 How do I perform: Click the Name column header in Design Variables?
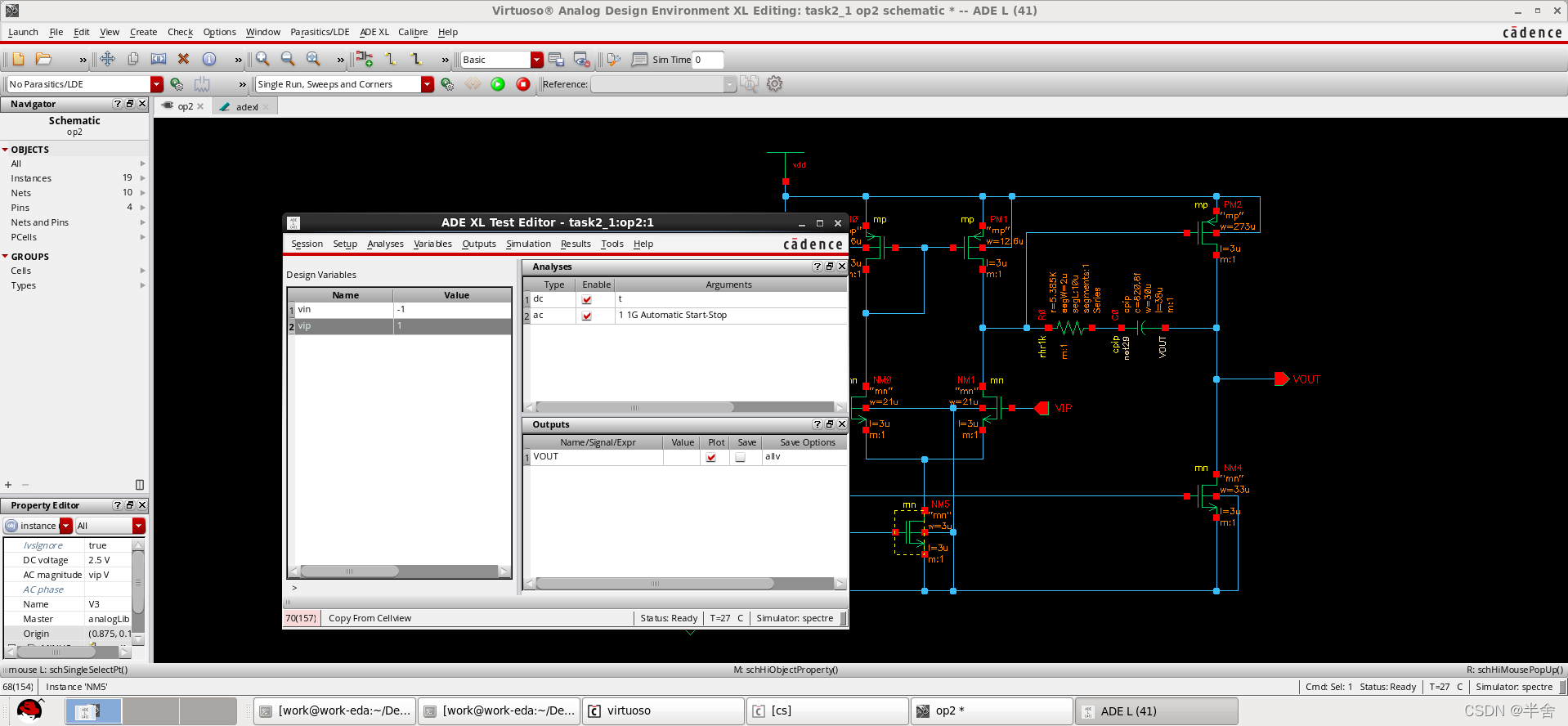[x=346, y=295]
